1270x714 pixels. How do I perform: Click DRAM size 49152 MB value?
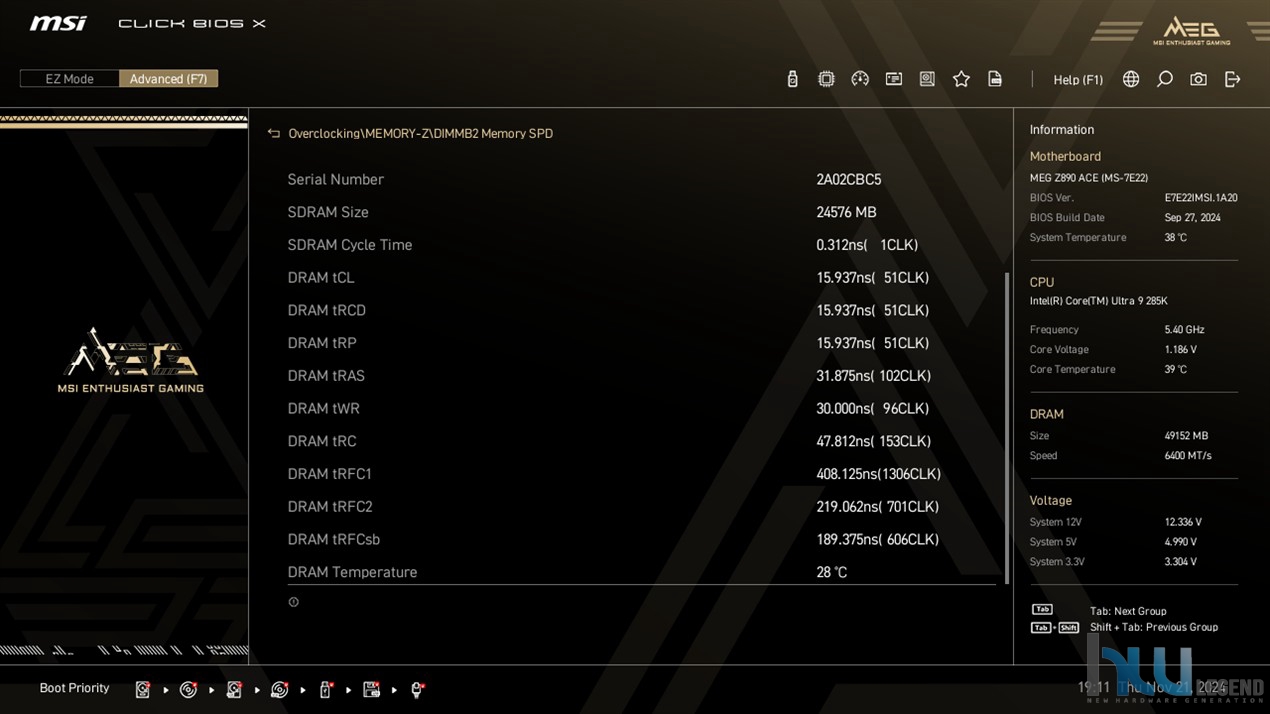coord(1186,436)
